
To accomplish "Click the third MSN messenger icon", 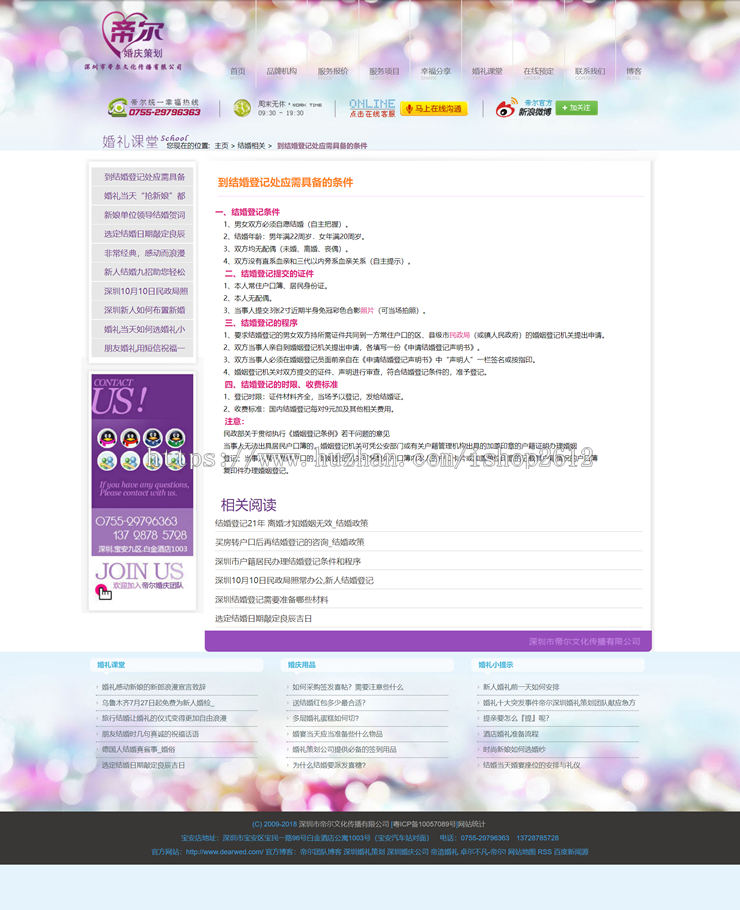I will [x=153, y=461].
